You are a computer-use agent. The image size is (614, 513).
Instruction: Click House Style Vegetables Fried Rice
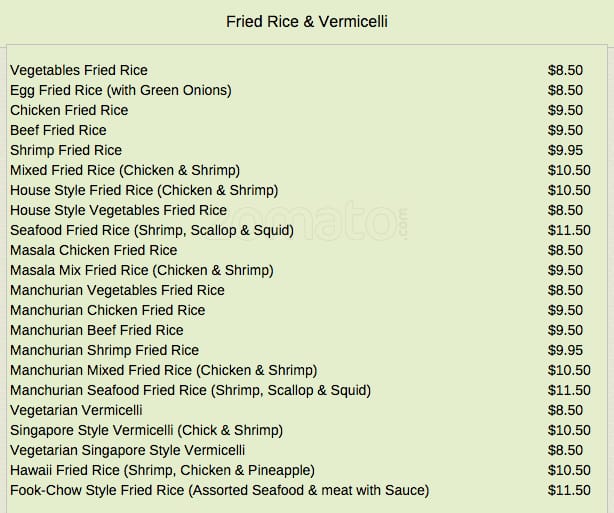tap(118, 210)
